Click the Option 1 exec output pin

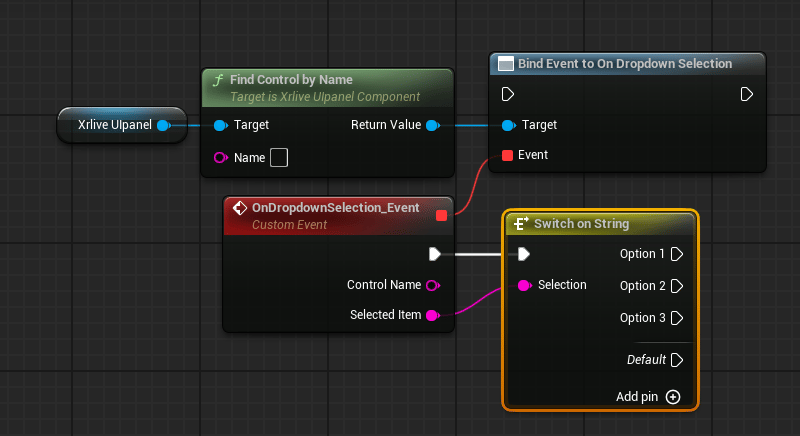point(677,254)
